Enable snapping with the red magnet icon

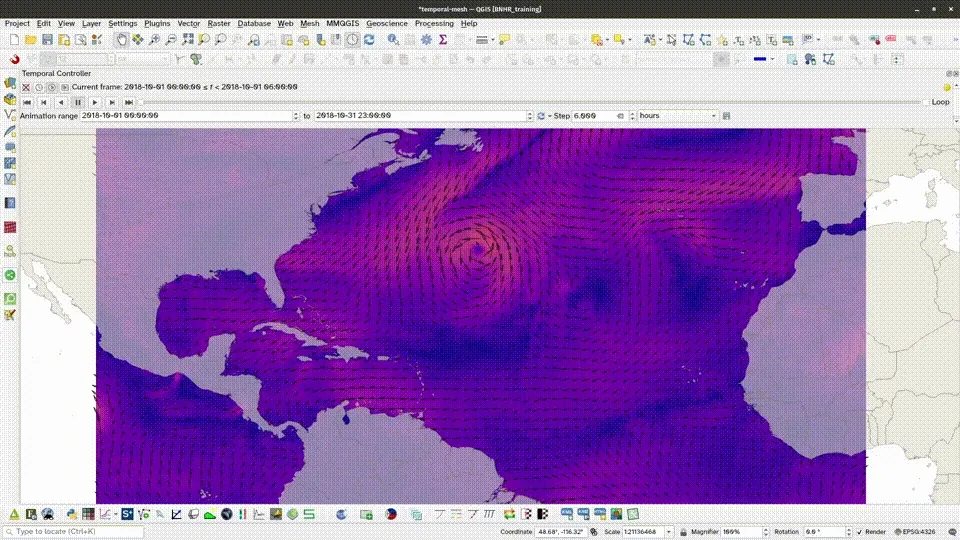[x=14, y=59]
